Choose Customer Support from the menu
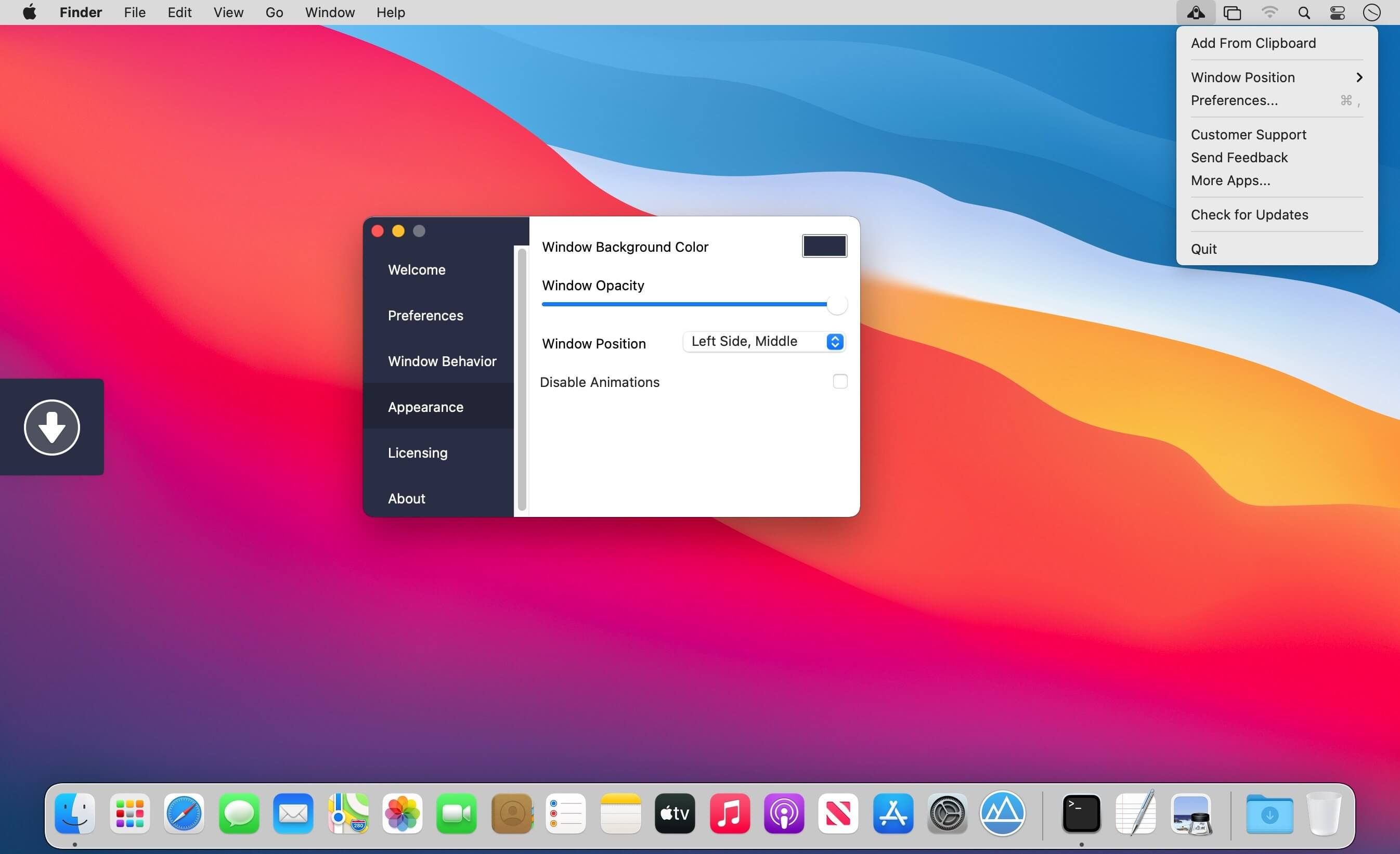1400x854 pixels. coord(1277,135)
